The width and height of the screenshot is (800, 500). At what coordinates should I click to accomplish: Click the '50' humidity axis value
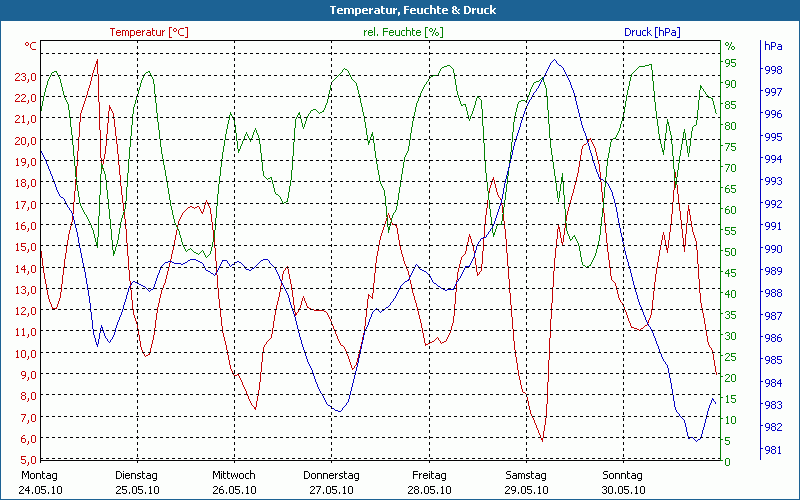(731, 252)
